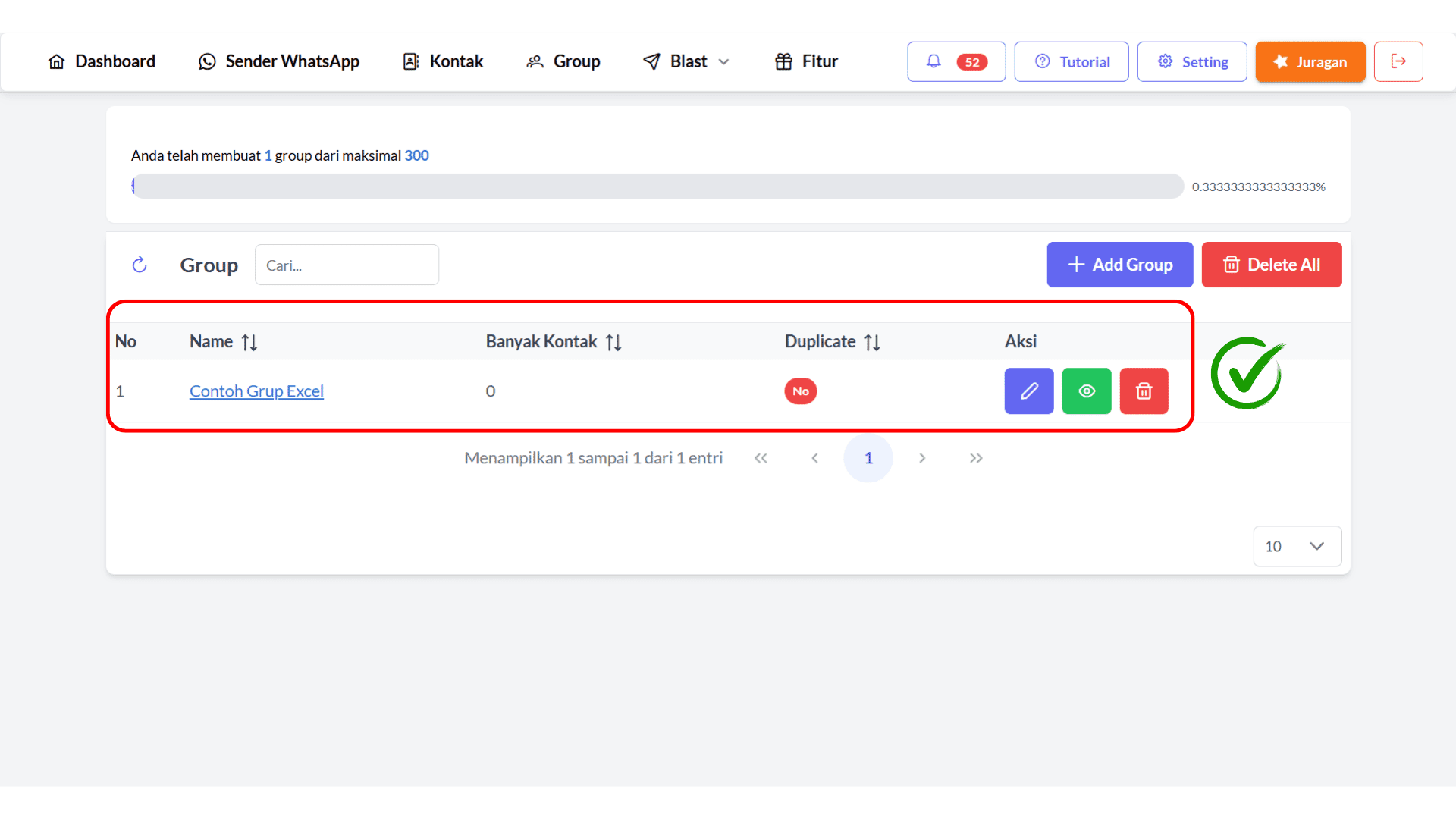Click the Add Group button
This screenshot has height=819, width=1456.
click(1120, 265)
